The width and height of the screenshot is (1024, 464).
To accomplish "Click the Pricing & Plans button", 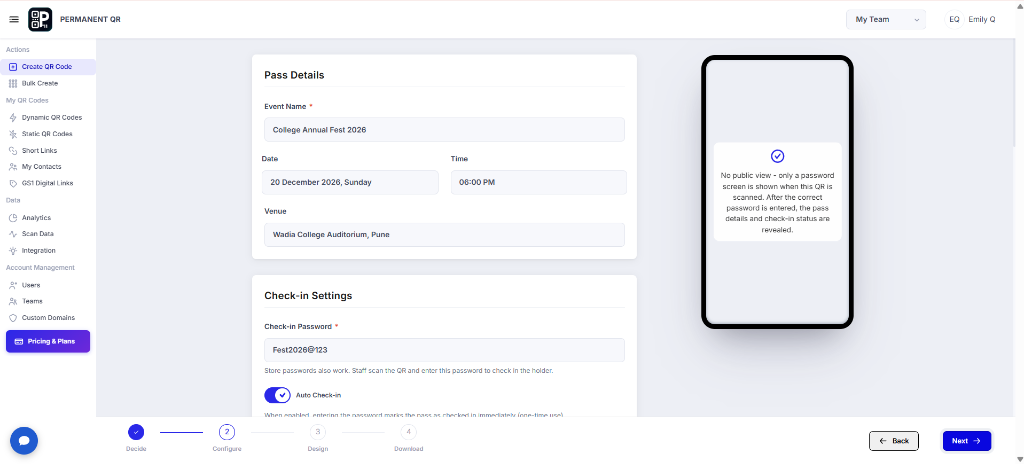I will pos(48,341).
